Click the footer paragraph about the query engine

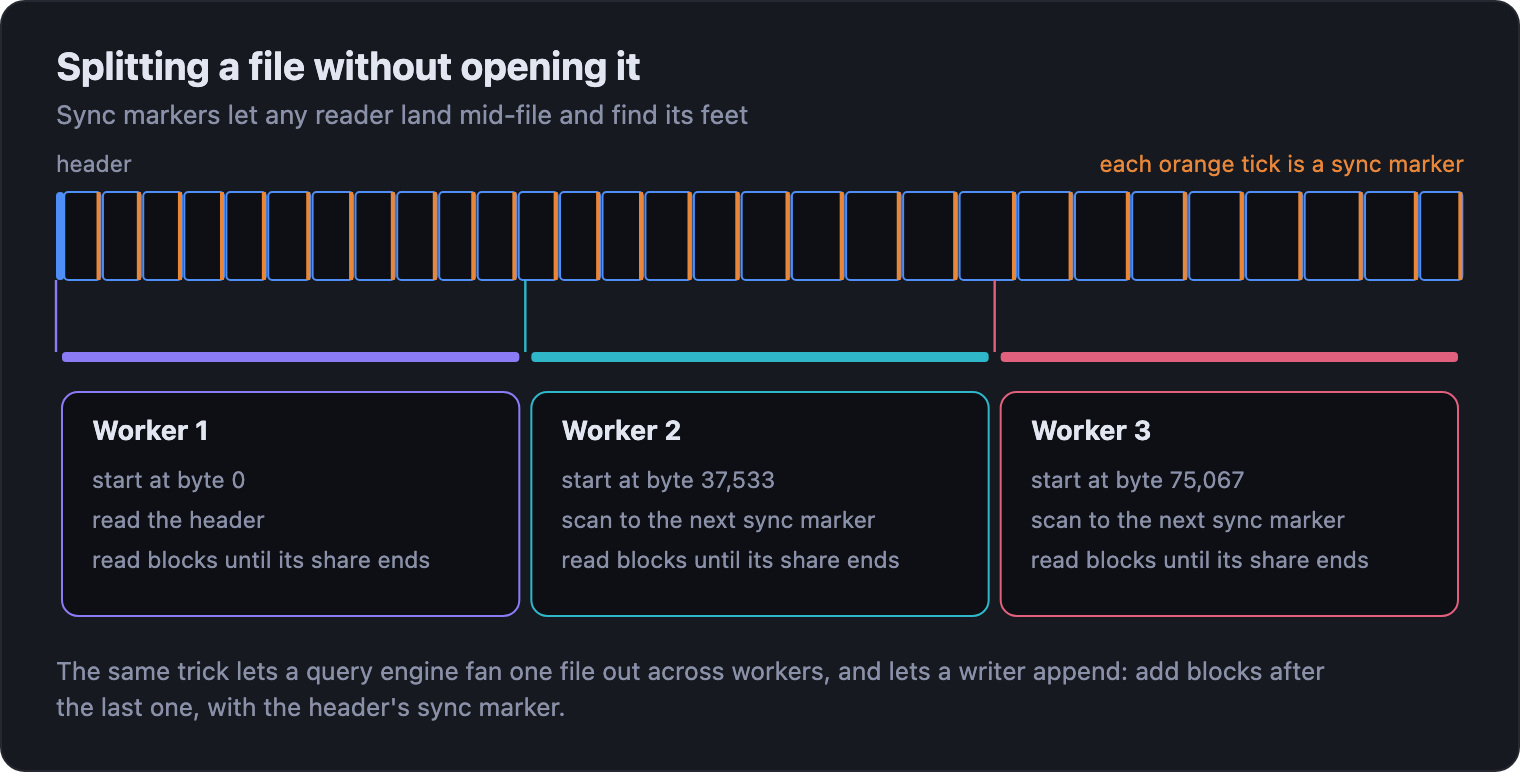(x=690, y=689)
